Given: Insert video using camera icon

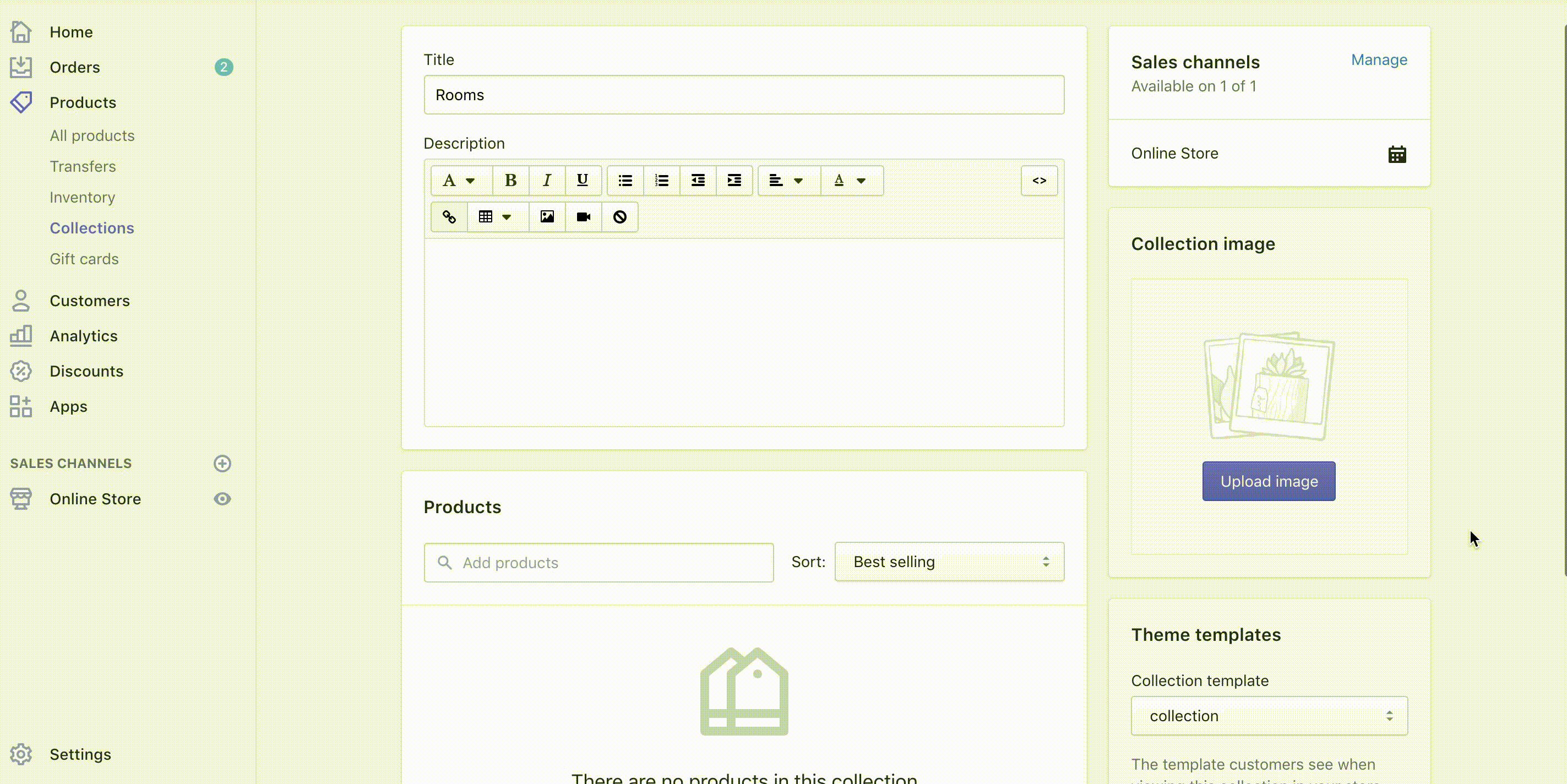Looking at the screenshot, I should [584, 217].
